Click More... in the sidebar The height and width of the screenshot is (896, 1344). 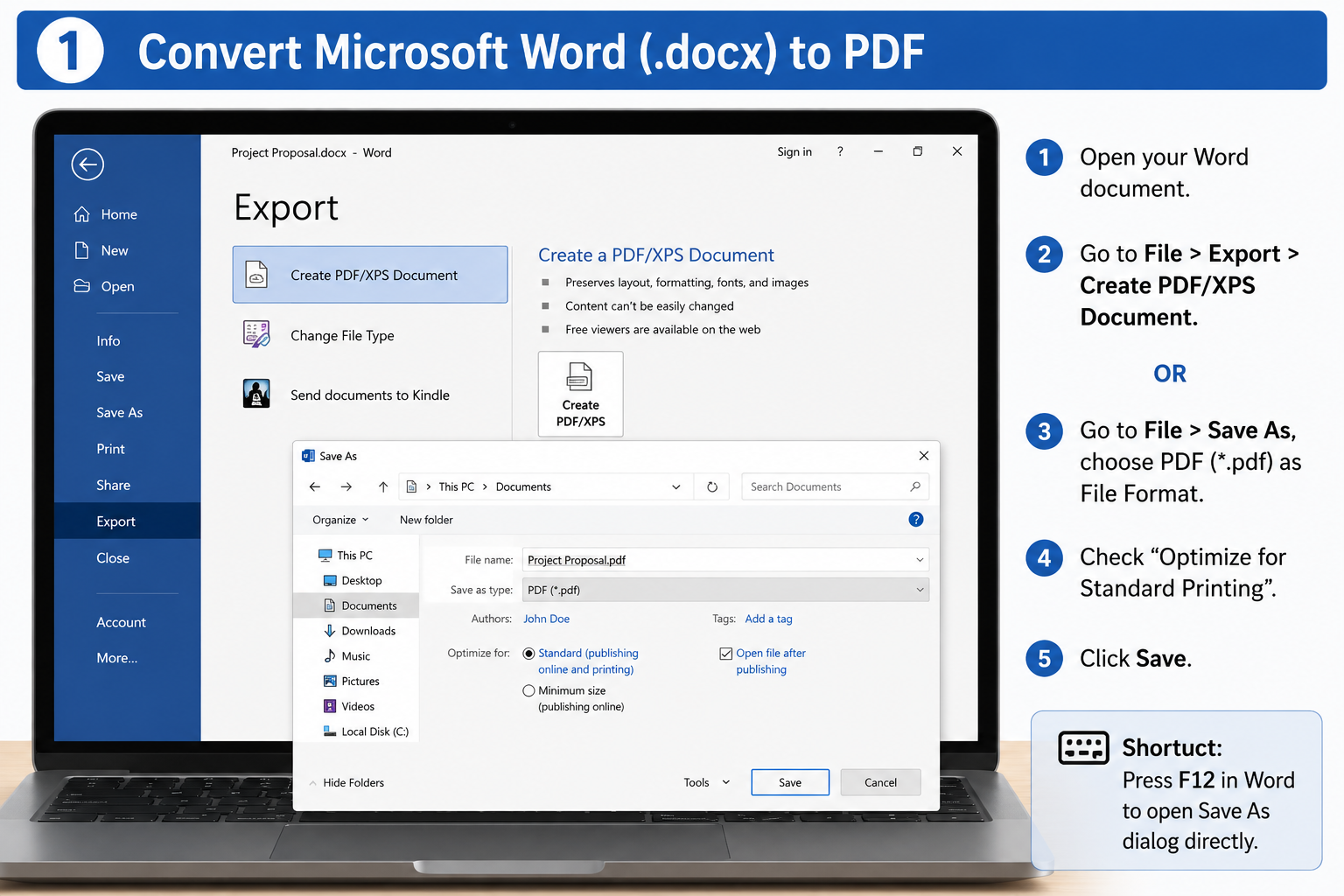coord(117,658)
